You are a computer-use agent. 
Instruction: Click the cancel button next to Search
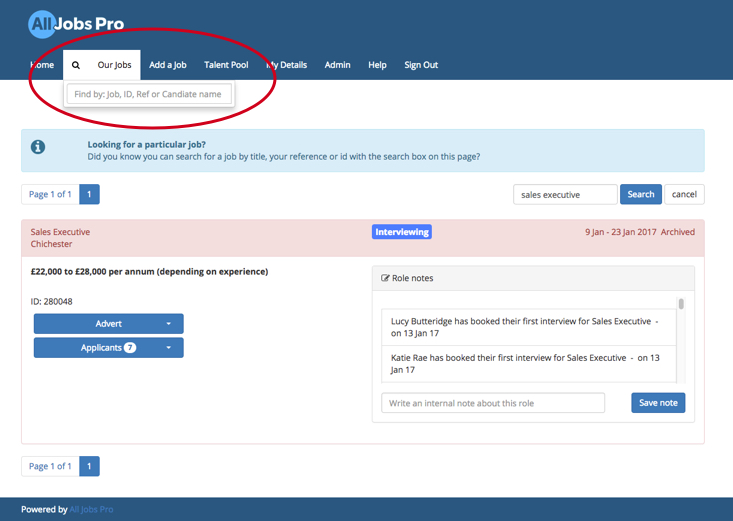click(684, 194)
